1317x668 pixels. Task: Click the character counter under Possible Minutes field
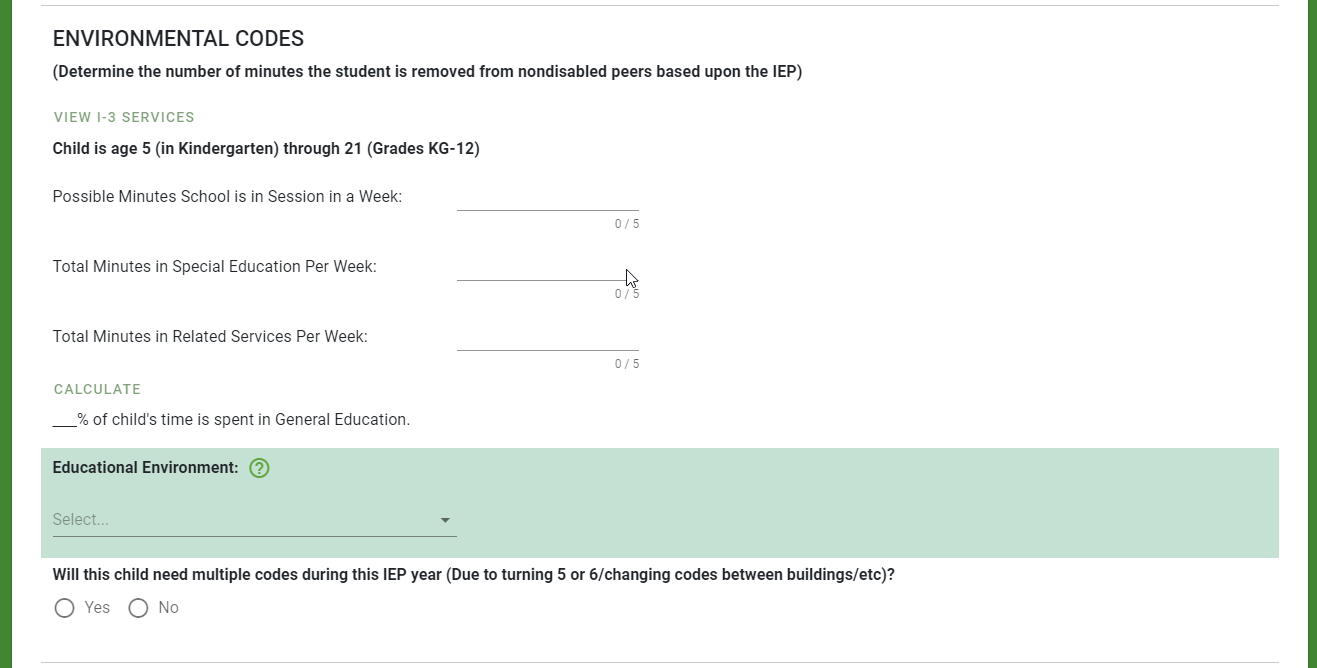coord(627,224)
